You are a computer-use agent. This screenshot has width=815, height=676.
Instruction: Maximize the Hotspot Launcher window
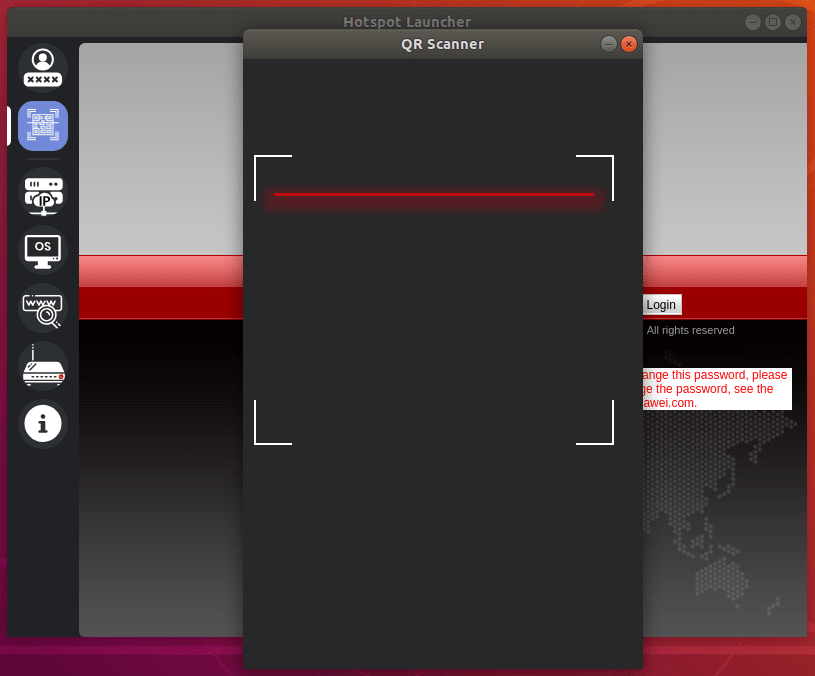coord(773,22)
